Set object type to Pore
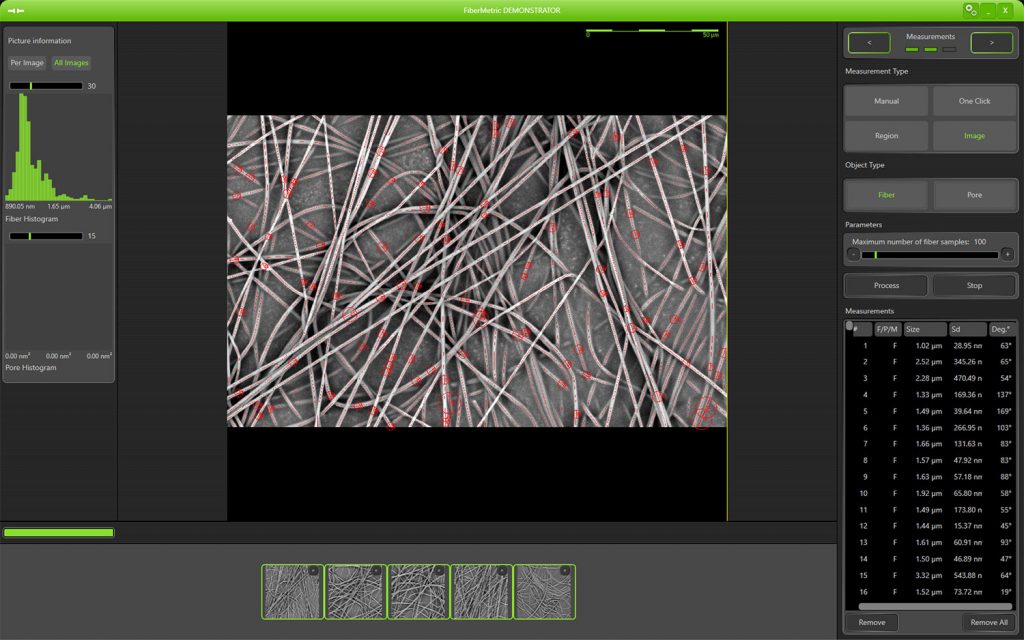Image resolution: width=1024 pixels, height=640 pixels. 974,195
